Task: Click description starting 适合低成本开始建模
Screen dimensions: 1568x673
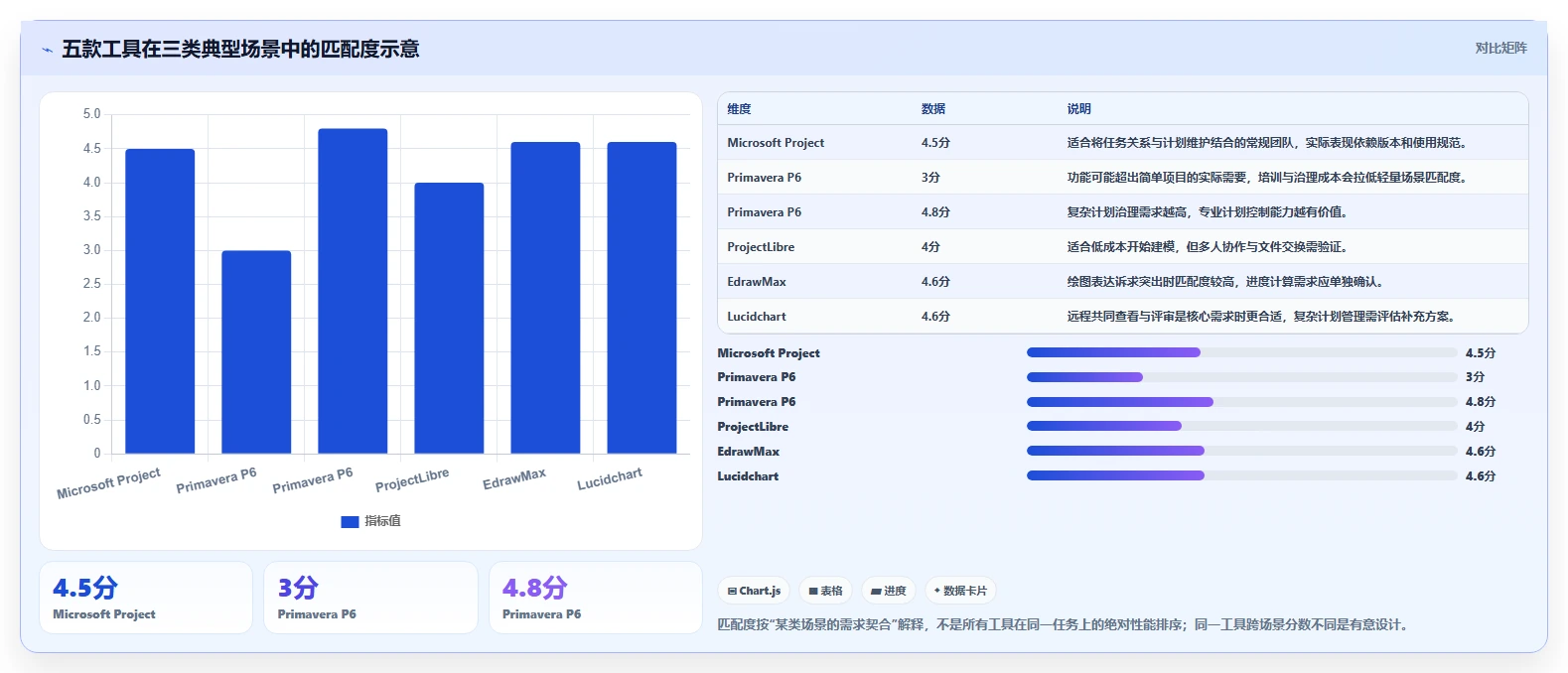Action: pos(1209,247)
